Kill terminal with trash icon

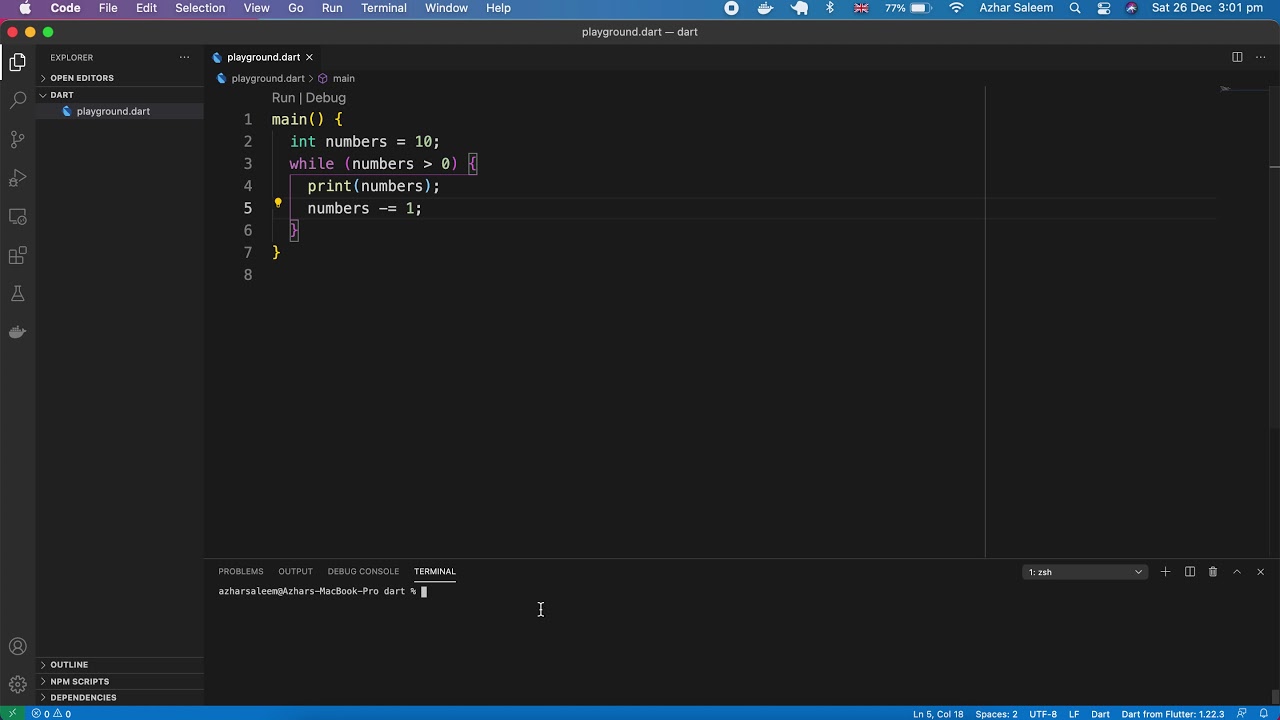click(x=1213, y=572)
